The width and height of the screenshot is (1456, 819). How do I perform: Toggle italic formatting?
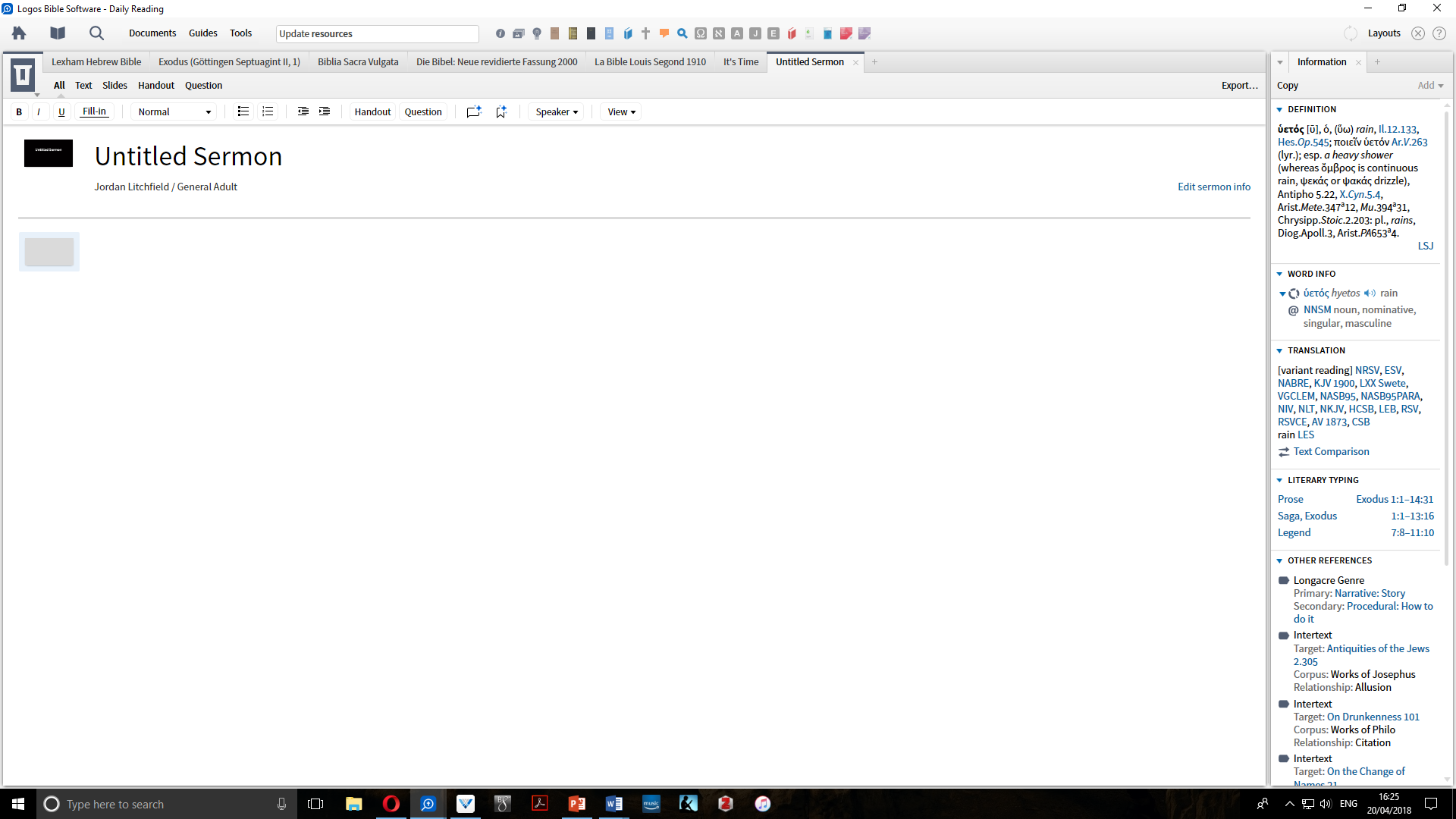39,111
